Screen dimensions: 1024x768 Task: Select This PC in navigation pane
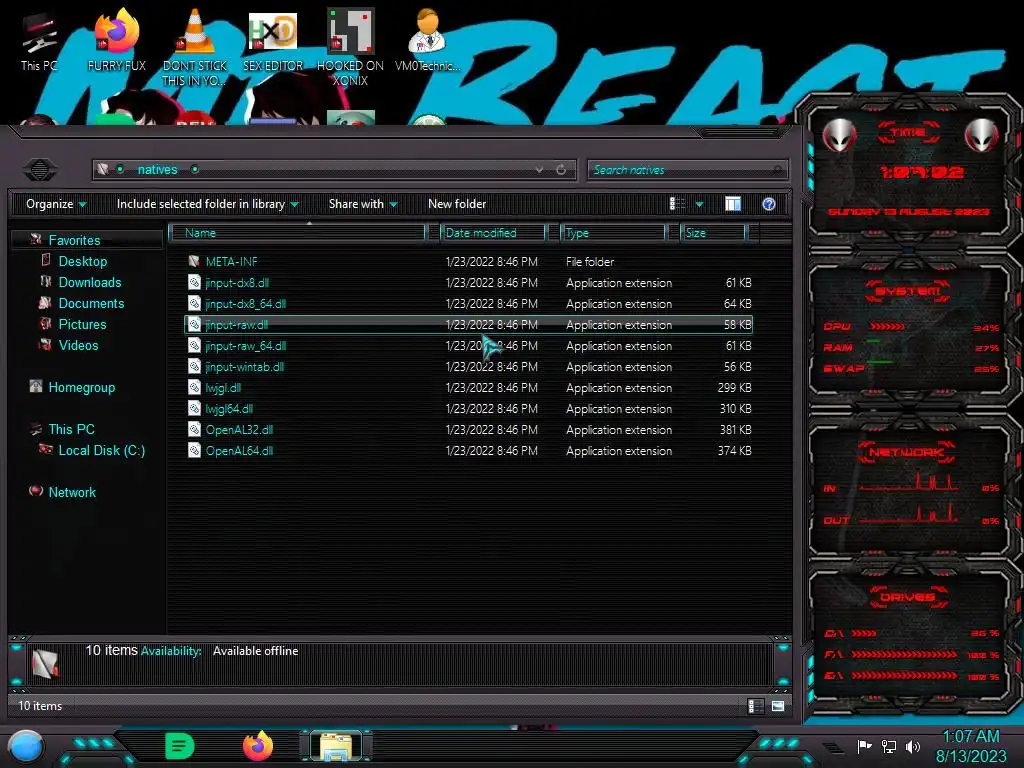tap(71, 429)
